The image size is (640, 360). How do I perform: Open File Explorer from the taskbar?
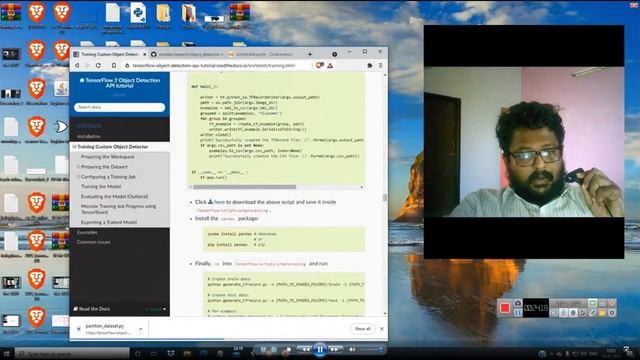click(187, 353)
